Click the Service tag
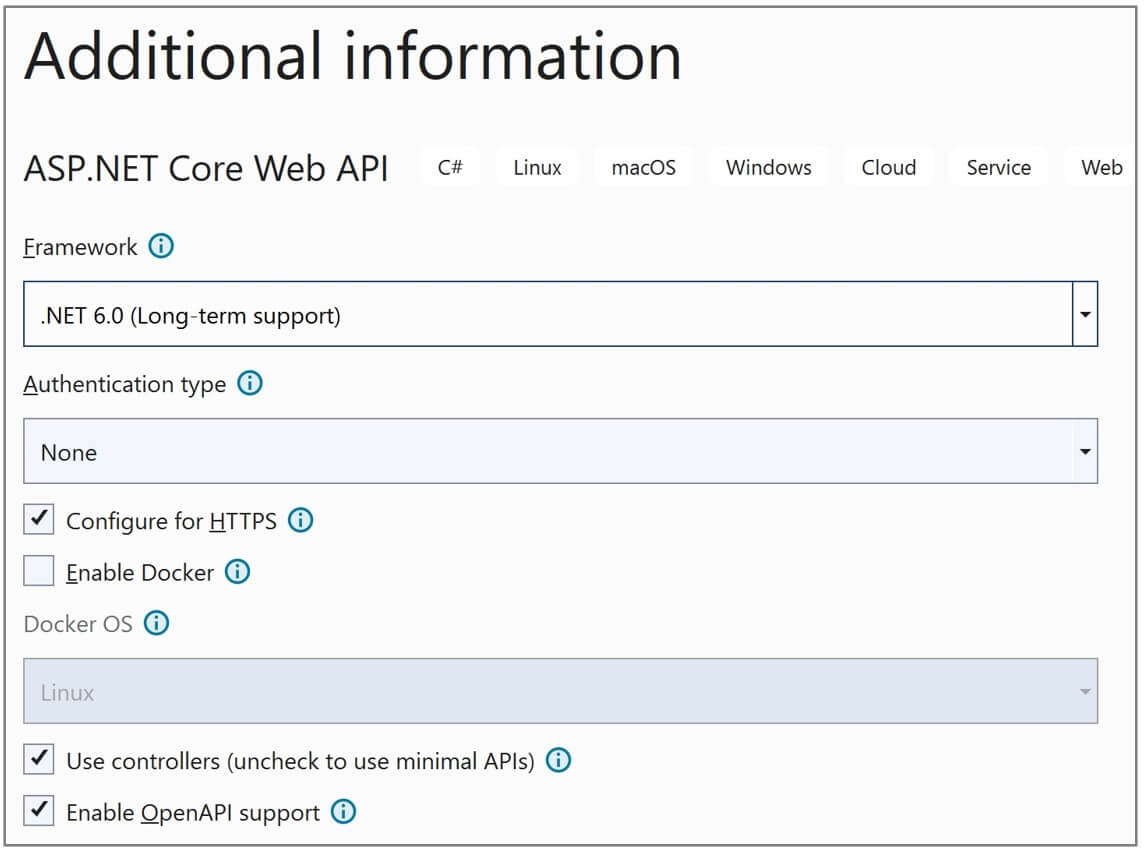Viewport: 1144px width, 851px height. 999,167
